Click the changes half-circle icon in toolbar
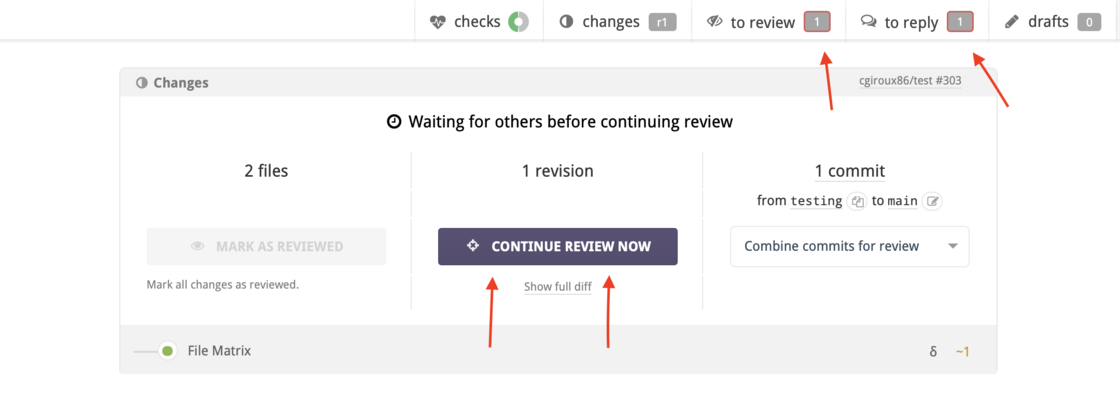 coord(566,22)
